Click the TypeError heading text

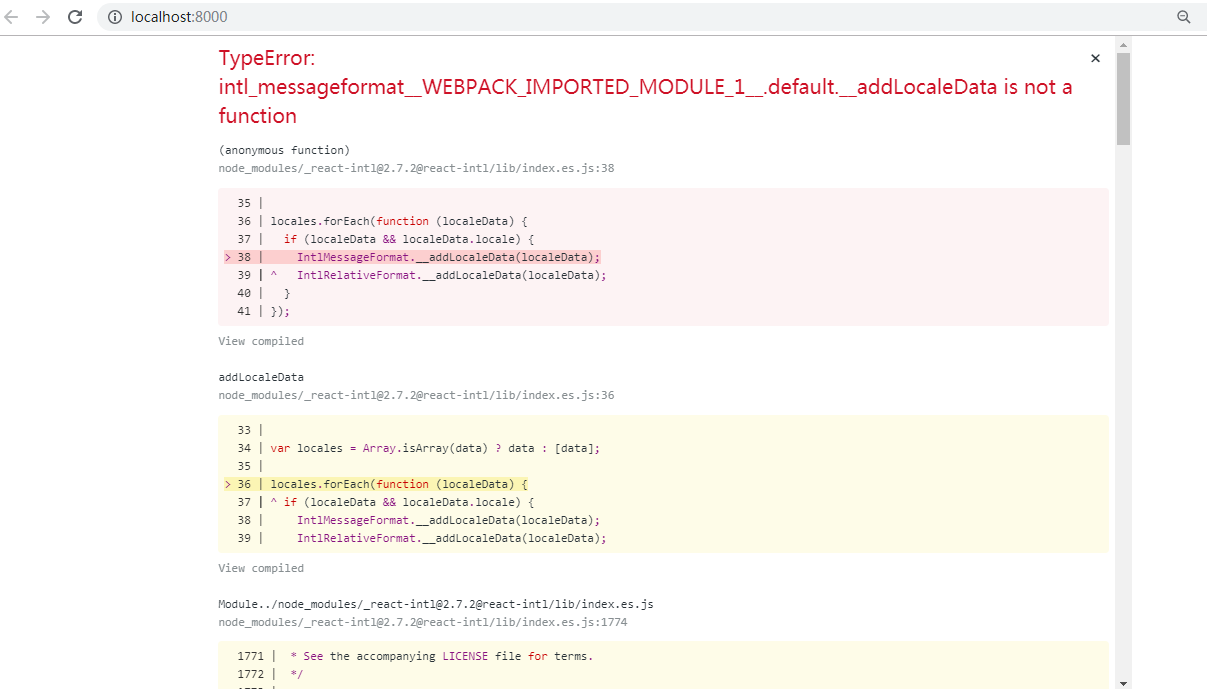(x=646, y=87)
